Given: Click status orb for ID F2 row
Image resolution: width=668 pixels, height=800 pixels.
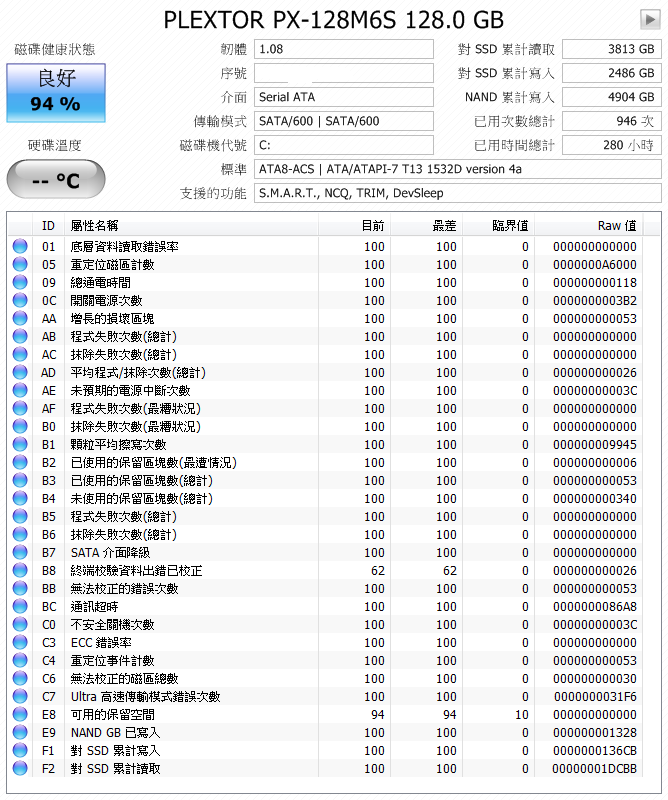Looking at the screenshot, I should [20, 768].
